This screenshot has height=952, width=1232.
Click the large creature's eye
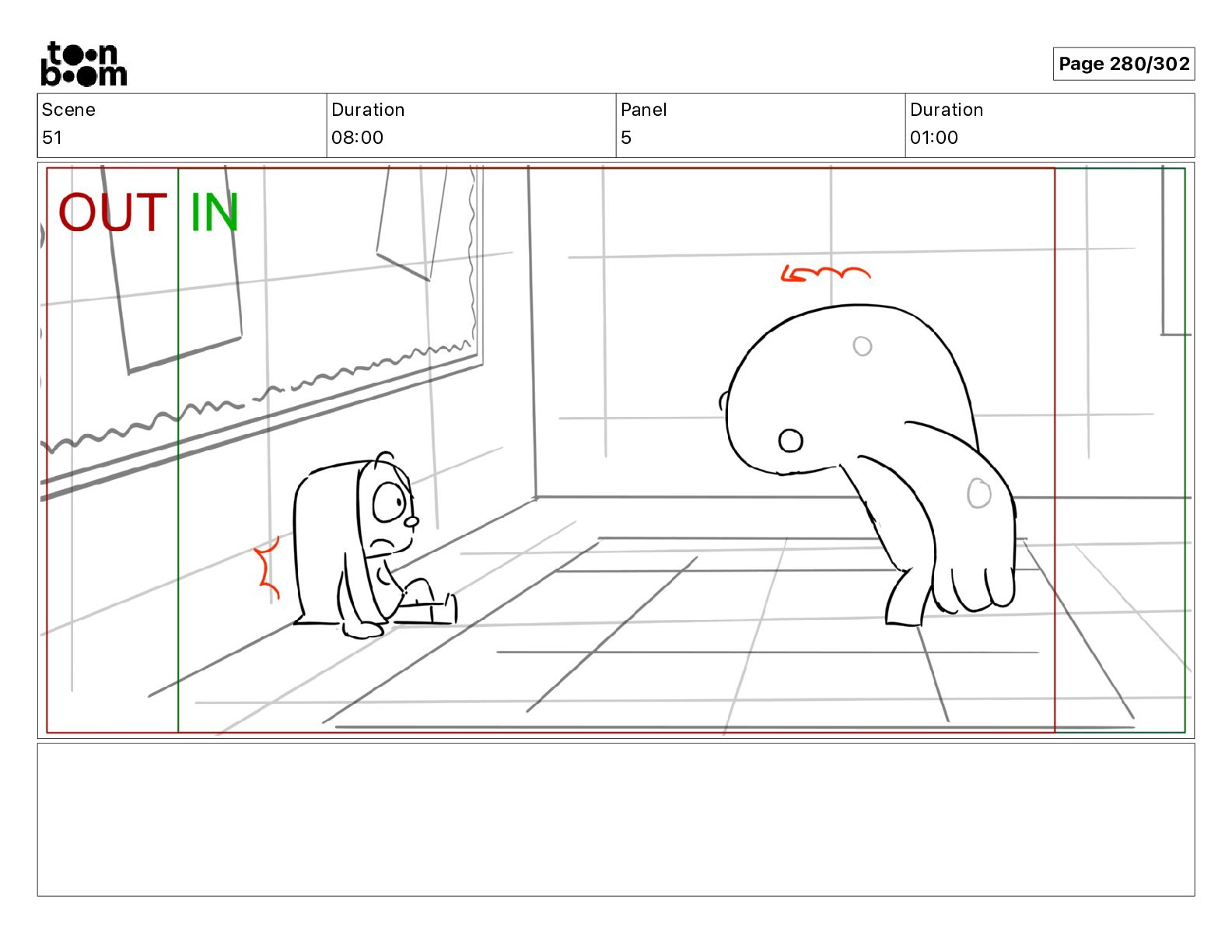pos(790,441)
